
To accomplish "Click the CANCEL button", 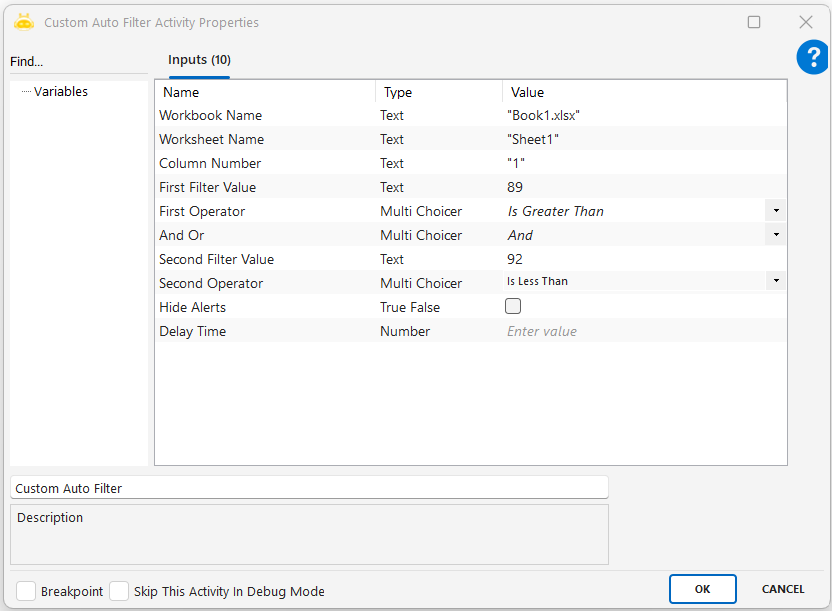I will click(783, 589).
